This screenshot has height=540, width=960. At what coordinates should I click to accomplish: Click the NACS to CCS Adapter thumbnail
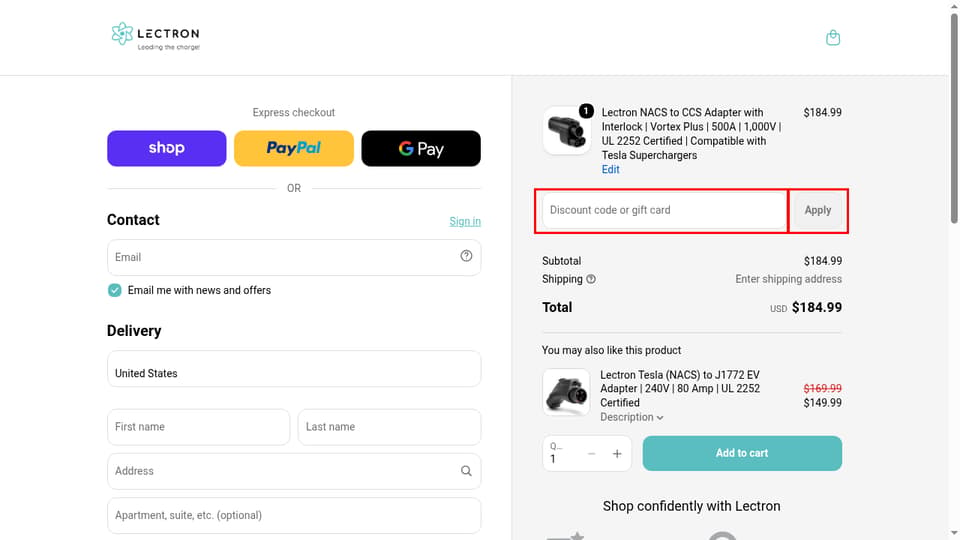point(566,130)
